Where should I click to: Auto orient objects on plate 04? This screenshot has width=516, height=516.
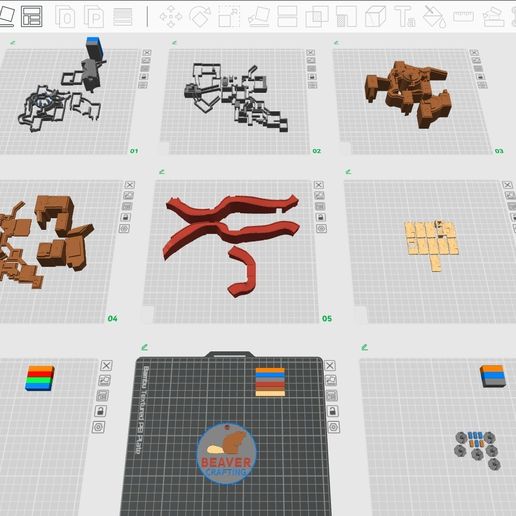pos(128,195)
